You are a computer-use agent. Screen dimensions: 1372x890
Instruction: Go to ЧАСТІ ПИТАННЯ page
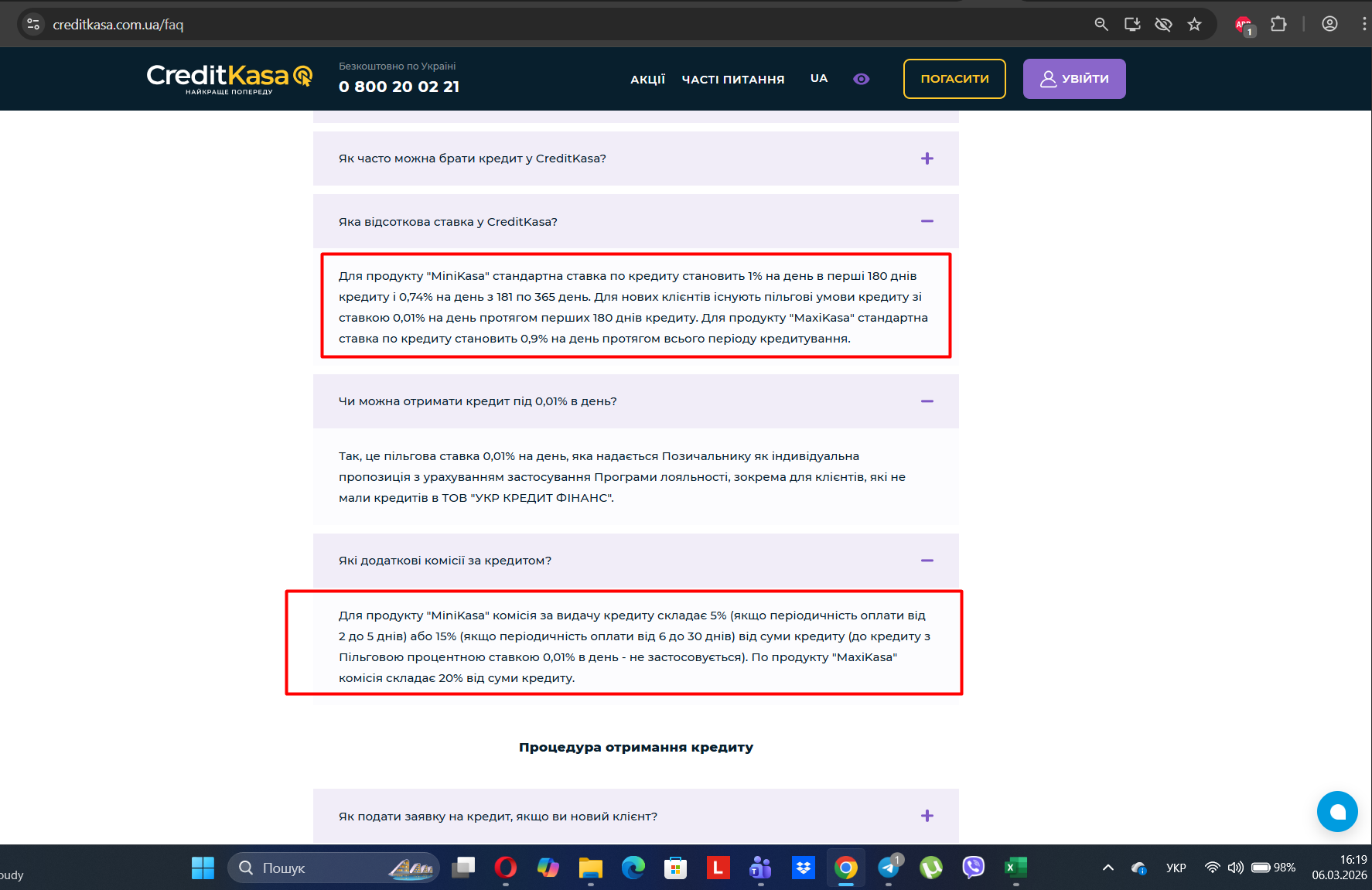click(733, 80)
